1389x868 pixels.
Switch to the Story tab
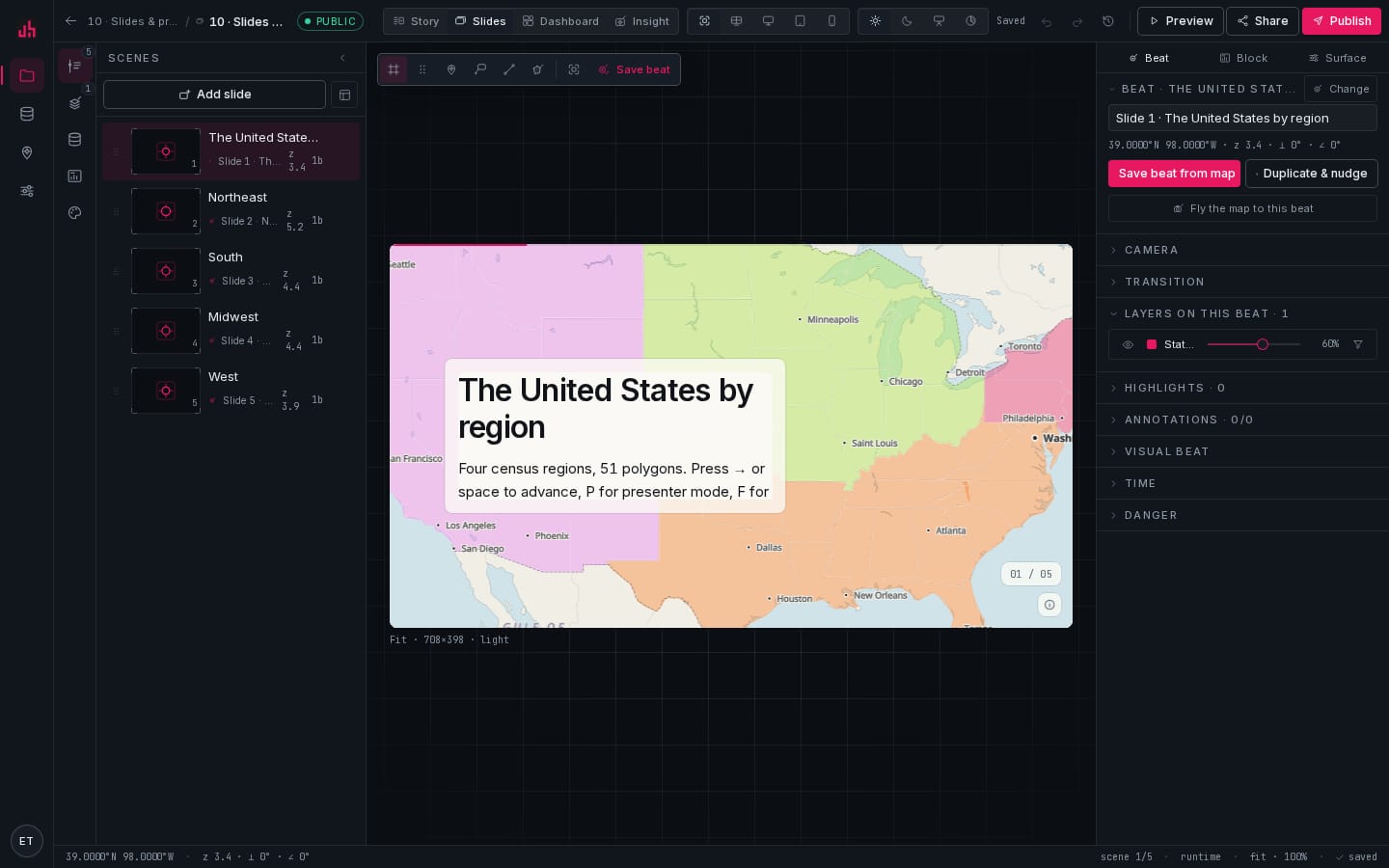[416, 21]
